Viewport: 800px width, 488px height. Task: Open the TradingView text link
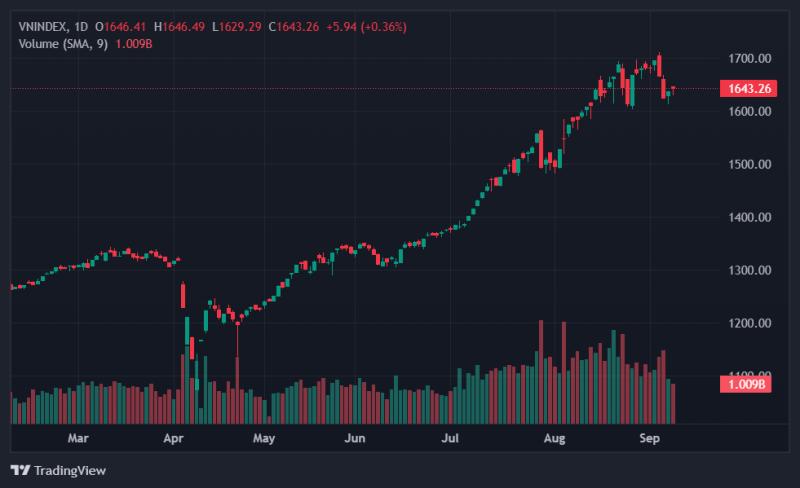(70, 470)
